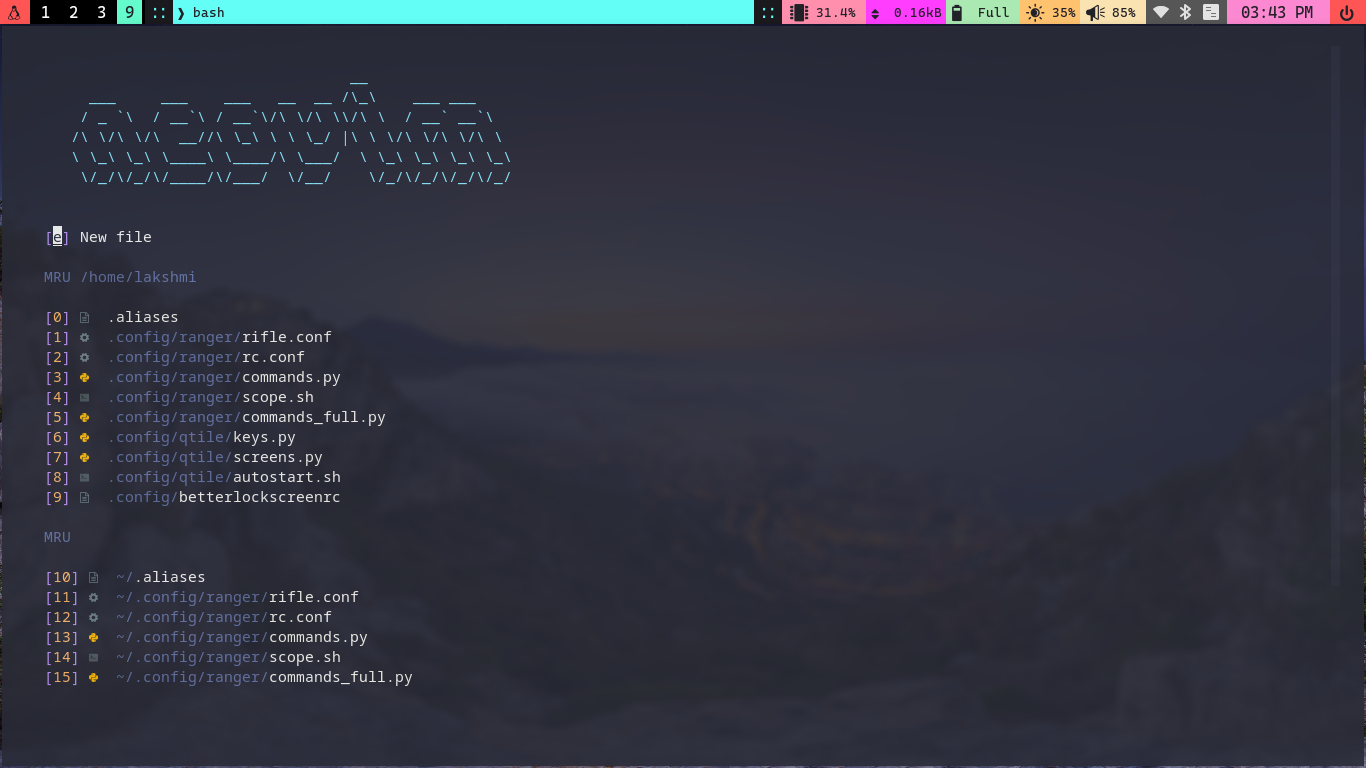Click the file icon on row [9]
The image size is (1366, 768).
85,497
